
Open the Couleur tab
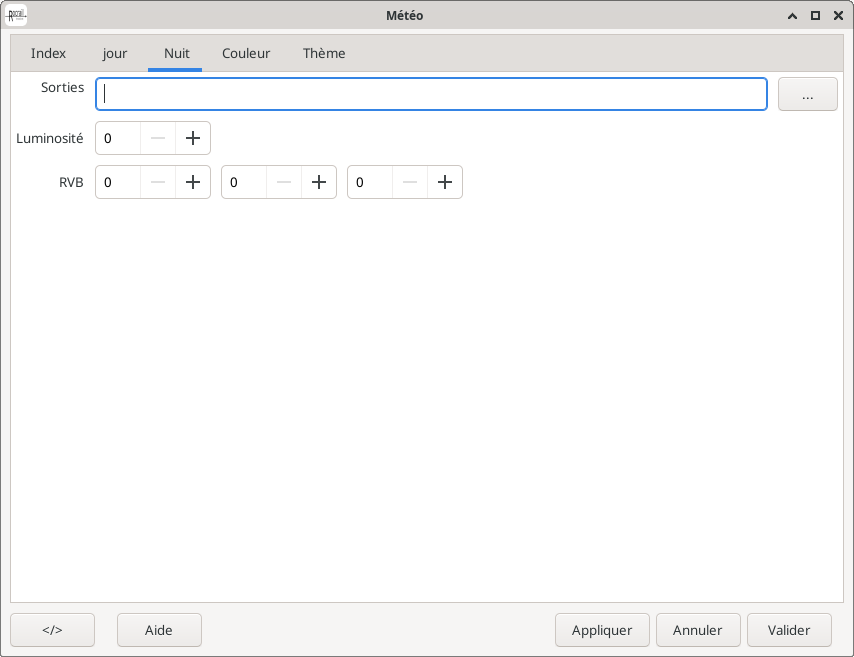coord(246,54)
